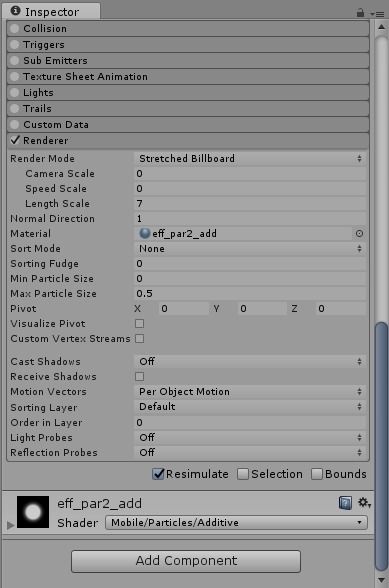Expand the Collision module header
Image resolution: width=389 pixels, height=588 pixels.
[188, 28]
